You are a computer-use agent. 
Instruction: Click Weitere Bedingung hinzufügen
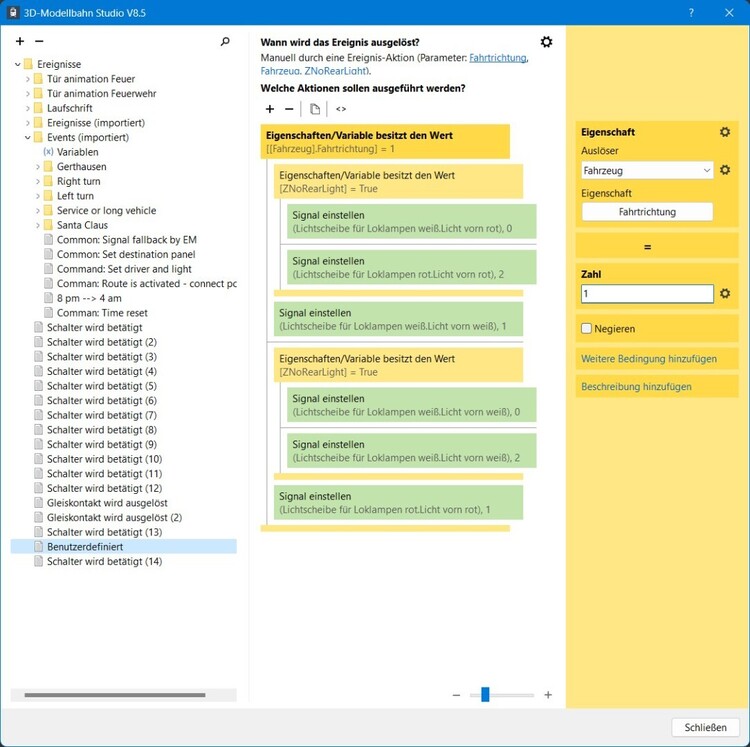pyautogui.click(x=649, y=359)
